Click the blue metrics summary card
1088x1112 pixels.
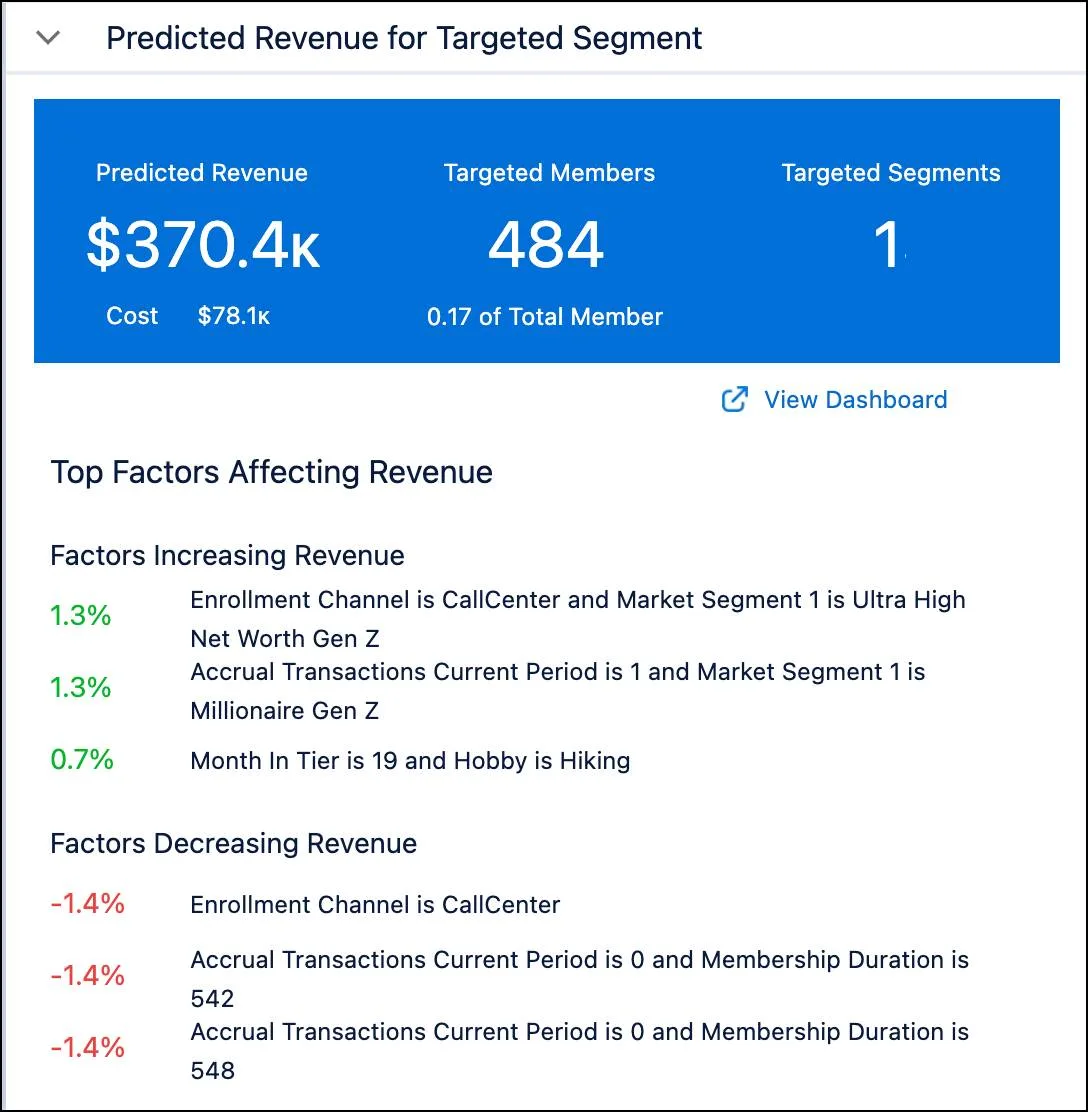(x=545, y=229)
